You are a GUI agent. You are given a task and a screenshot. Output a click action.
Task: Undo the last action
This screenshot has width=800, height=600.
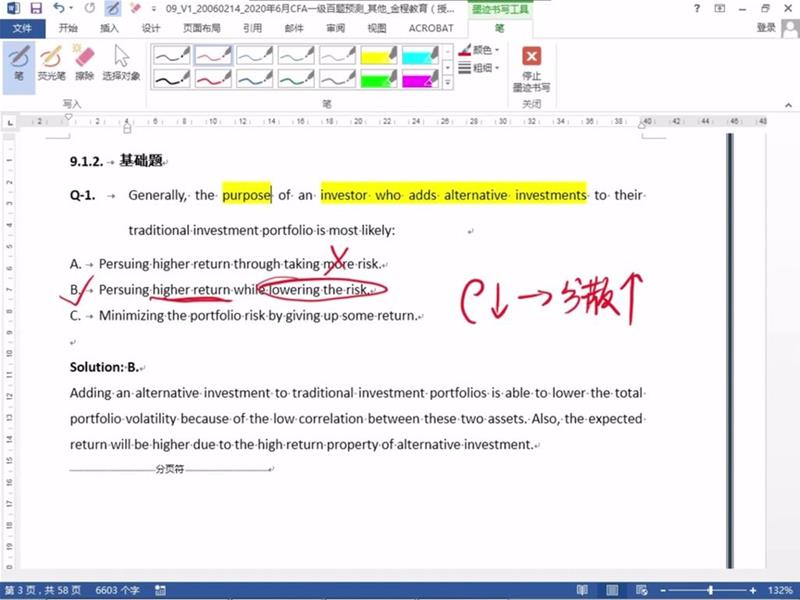59,8
